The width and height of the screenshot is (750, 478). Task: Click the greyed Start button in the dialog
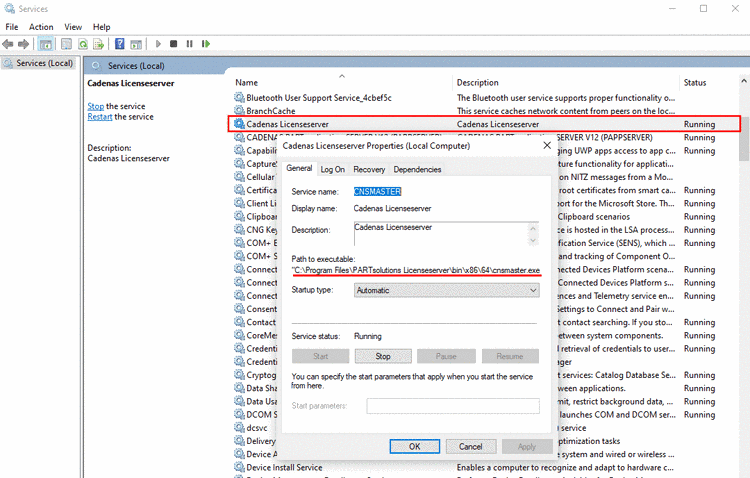coord(320,356)
